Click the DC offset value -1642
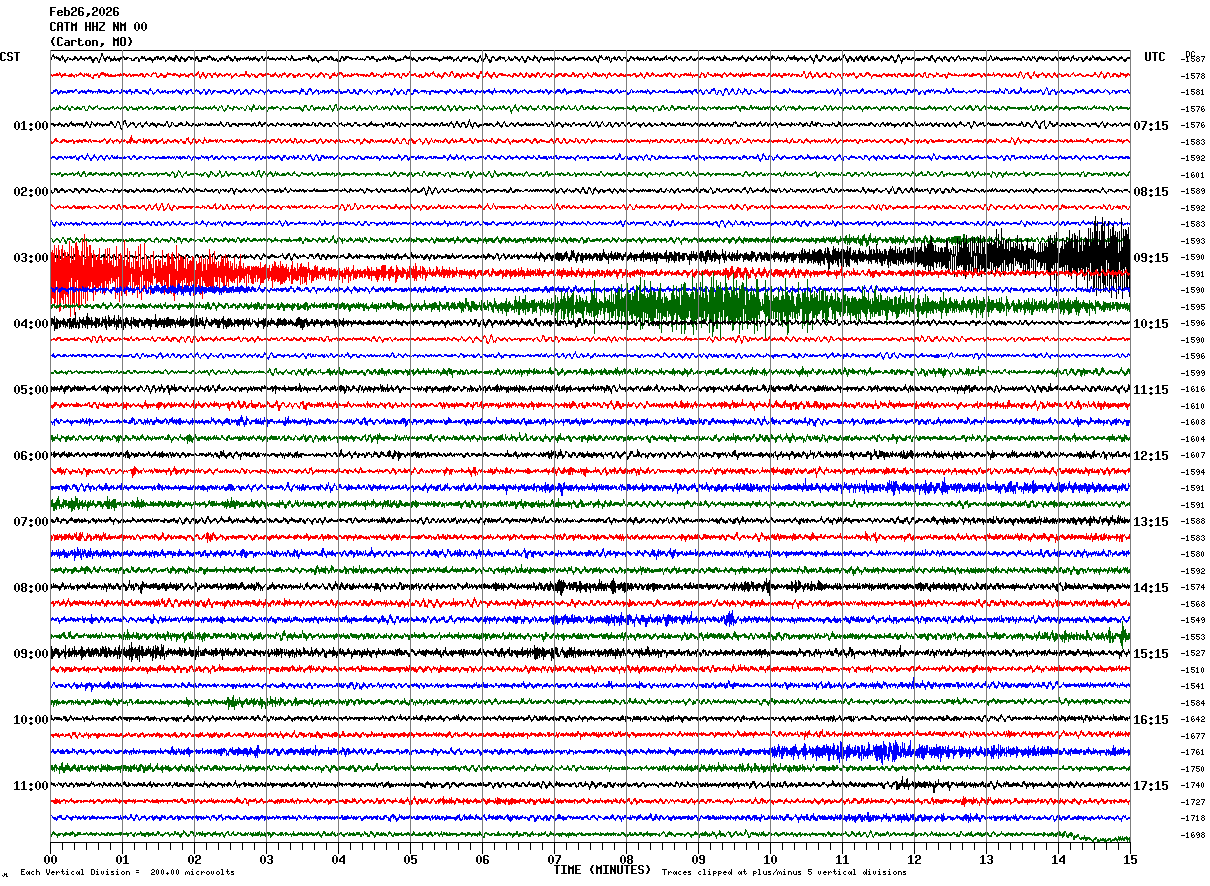Screen dimensions: 1210x886 [1194, 719]
